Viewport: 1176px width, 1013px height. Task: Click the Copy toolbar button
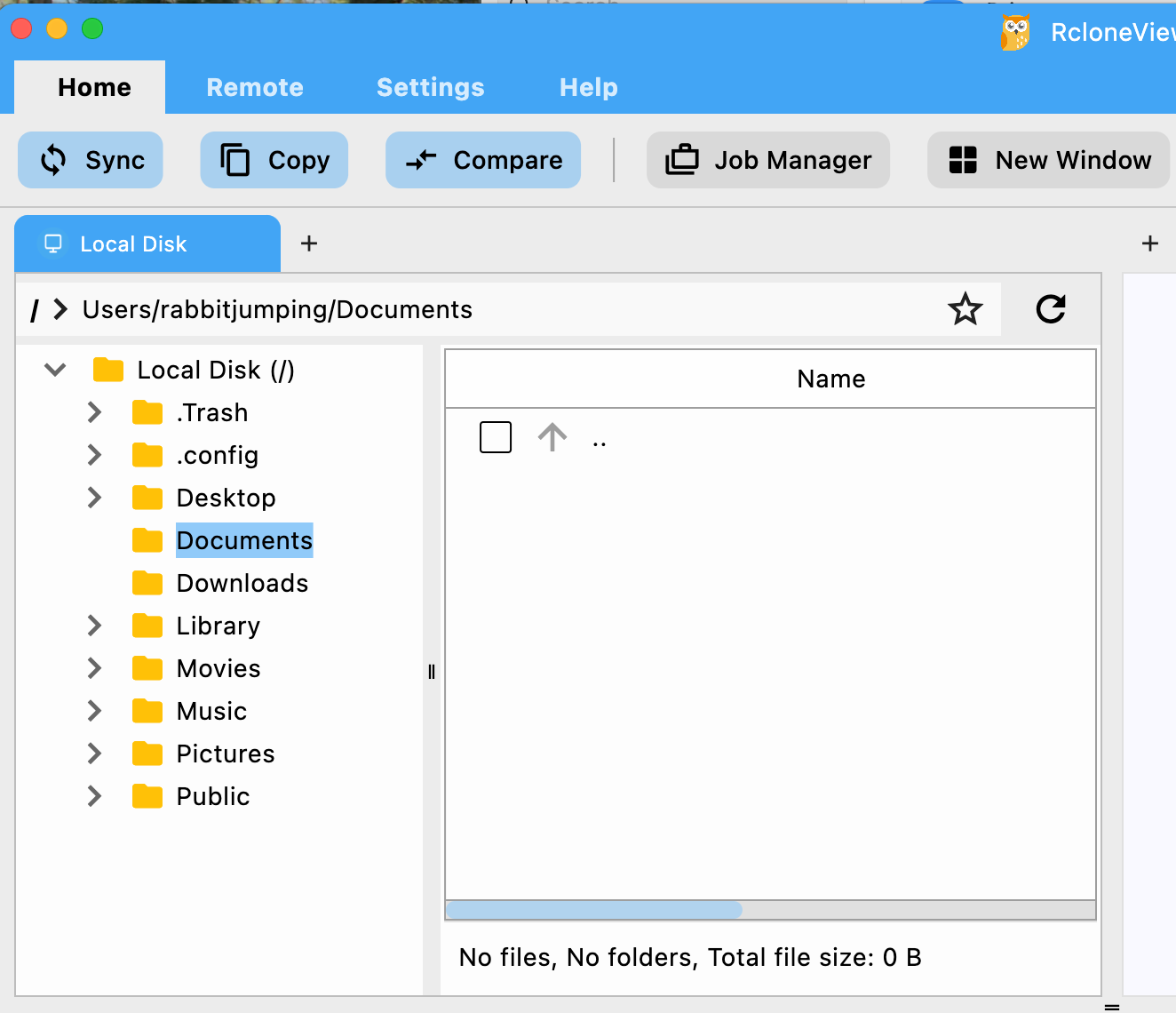click(x=274, y=160)
